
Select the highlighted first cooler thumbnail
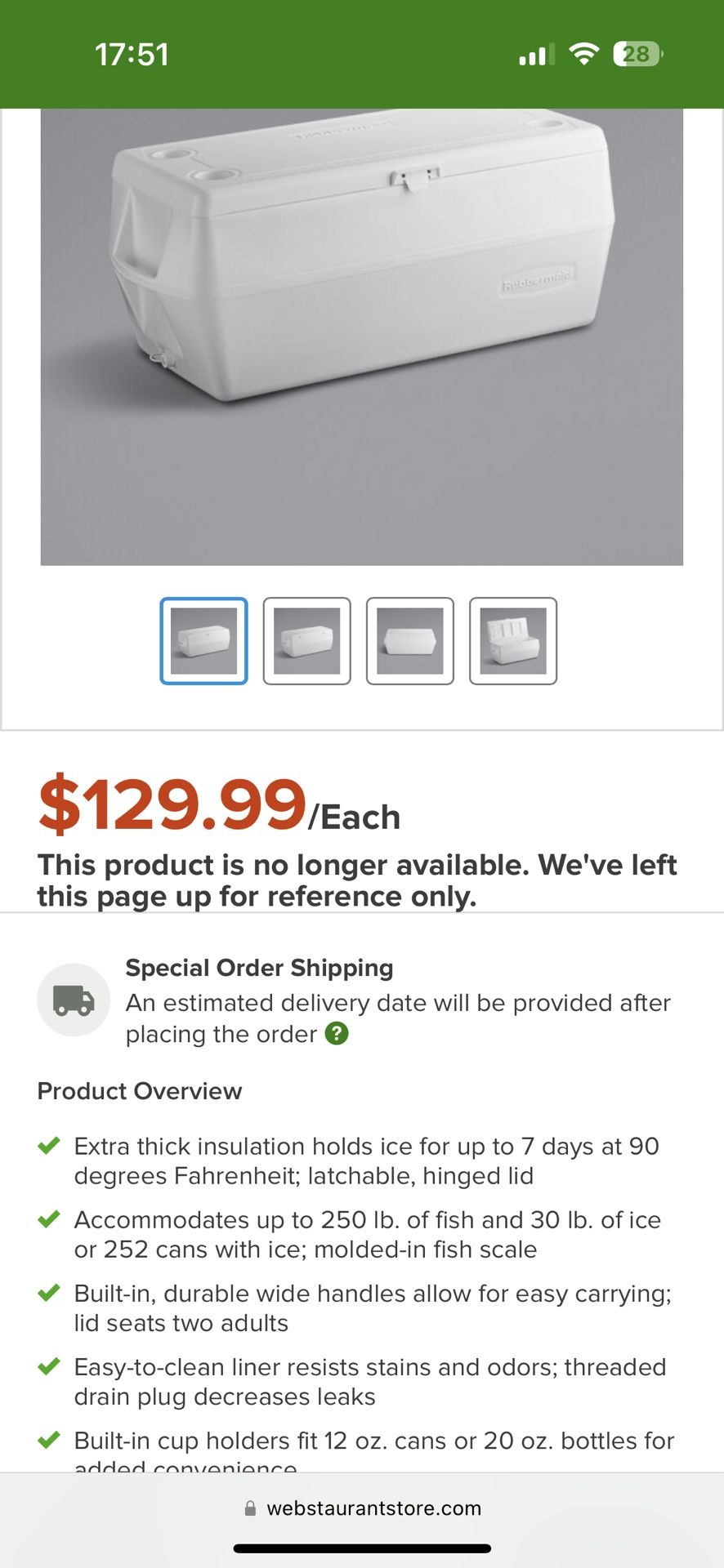pyautogui.click(x=203, y=641)
